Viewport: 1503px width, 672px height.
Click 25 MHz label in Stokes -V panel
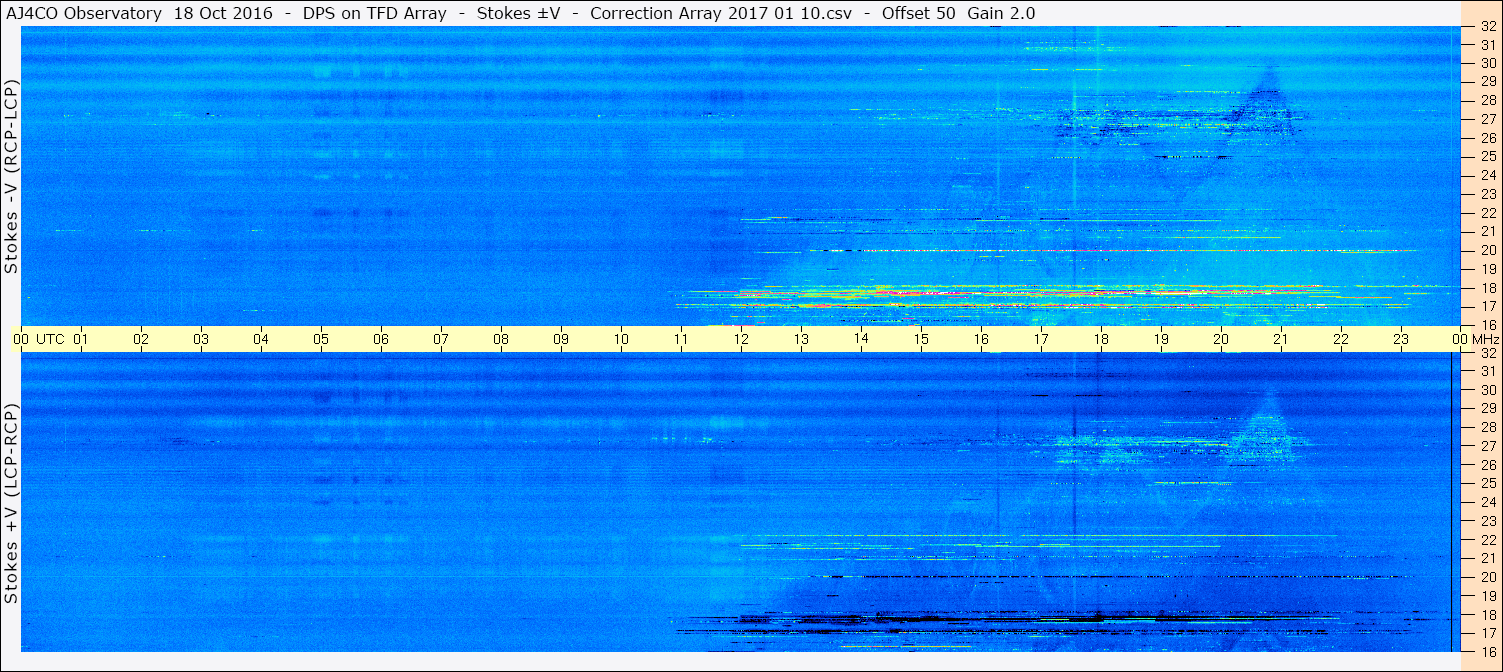coord(1487,156)
